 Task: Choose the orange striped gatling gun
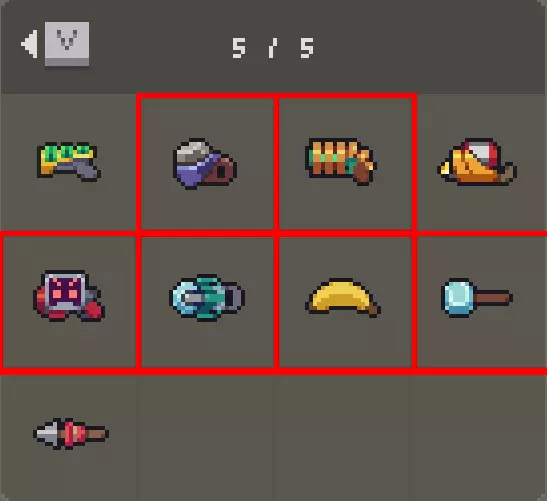click(x=340, y=162)
